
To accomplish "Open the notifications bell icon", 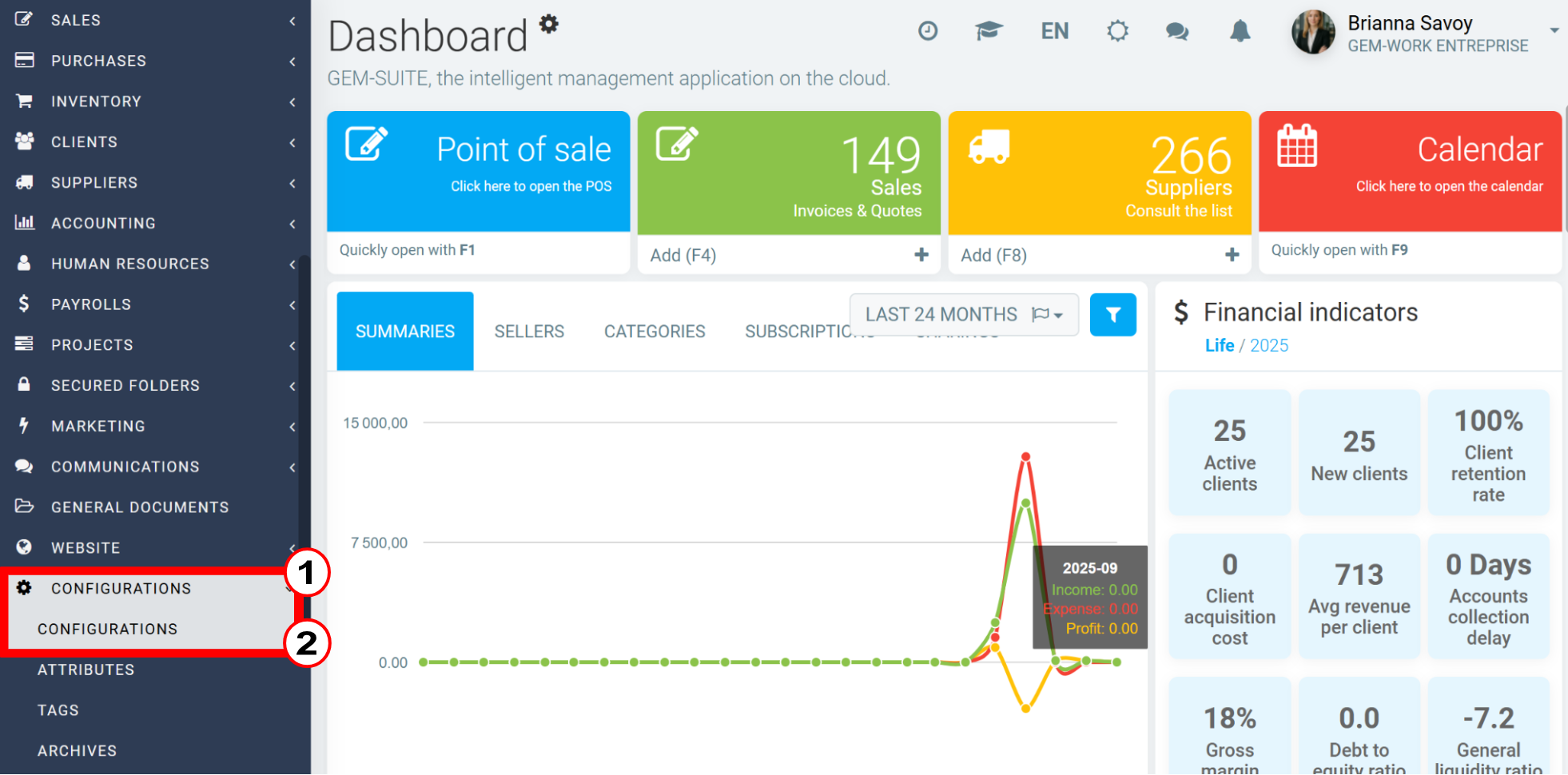I will (1240, 31).
